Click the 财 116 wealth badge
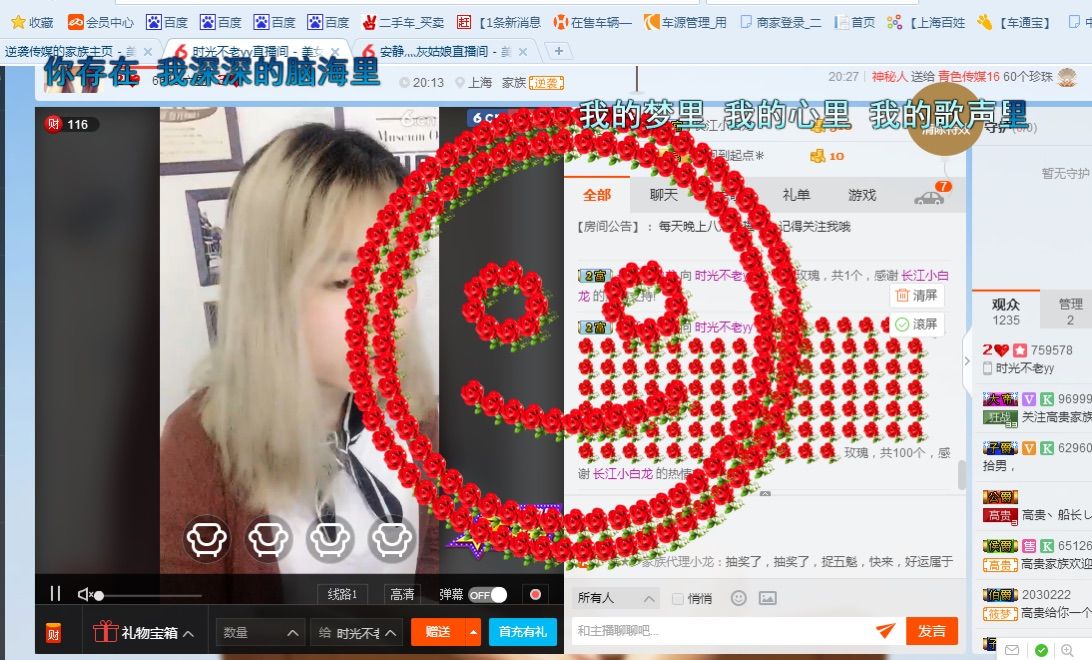 (70, 125)
